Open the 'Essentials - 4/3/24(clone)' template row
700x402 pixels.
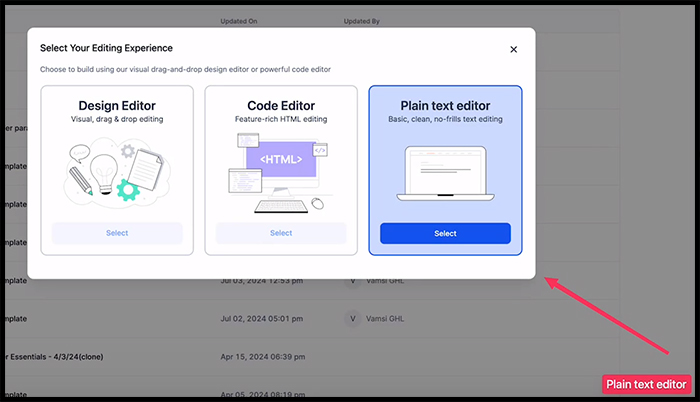(x=54, y=357)
